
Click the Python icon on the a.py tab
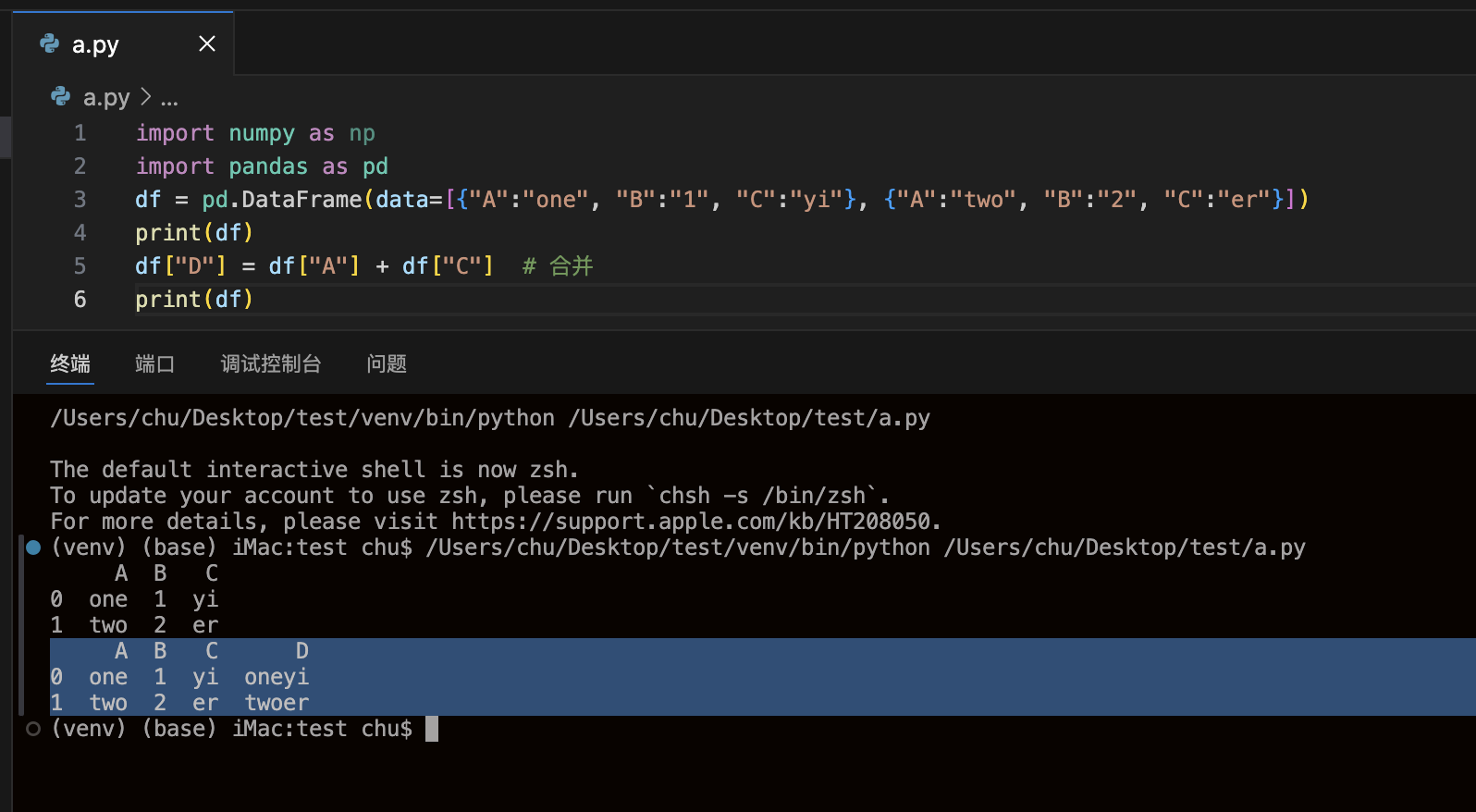[x=50, y=43]
